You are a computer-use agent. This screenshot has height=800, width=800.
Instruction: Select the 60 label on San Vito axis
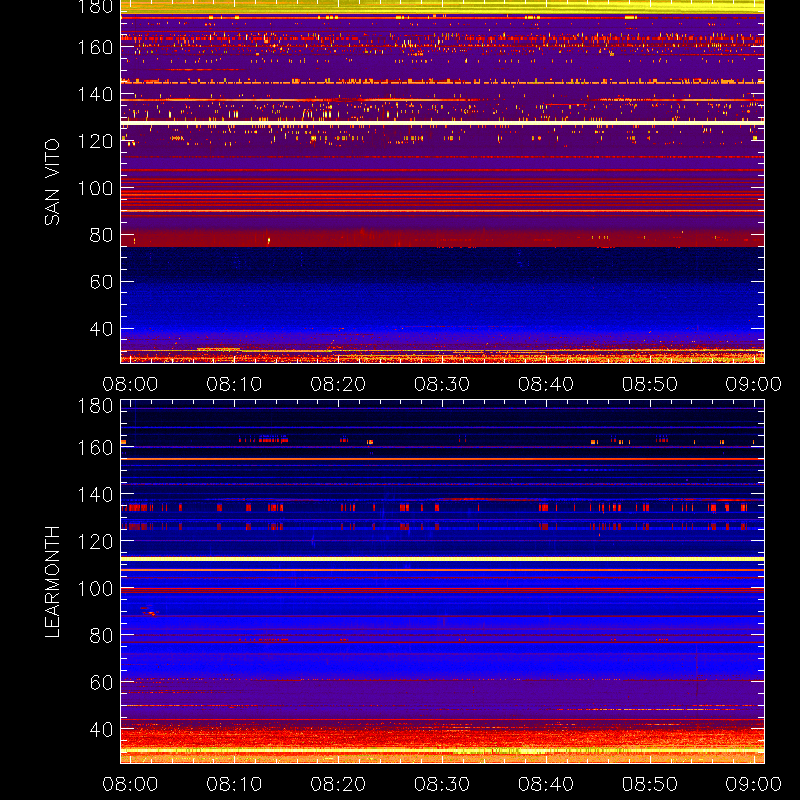101,282
